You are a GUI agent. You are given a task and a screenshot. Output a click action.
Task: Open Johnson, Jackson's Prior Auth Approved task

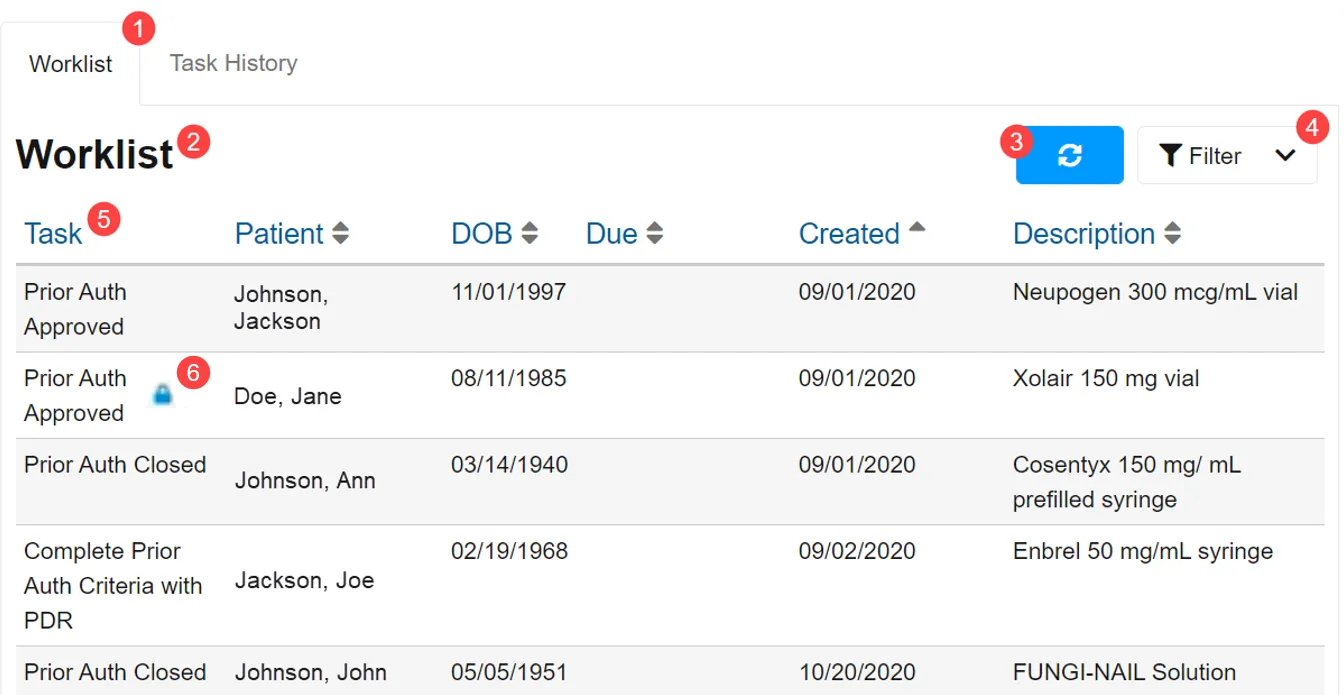pyautogui.click(x=75, y=310)
